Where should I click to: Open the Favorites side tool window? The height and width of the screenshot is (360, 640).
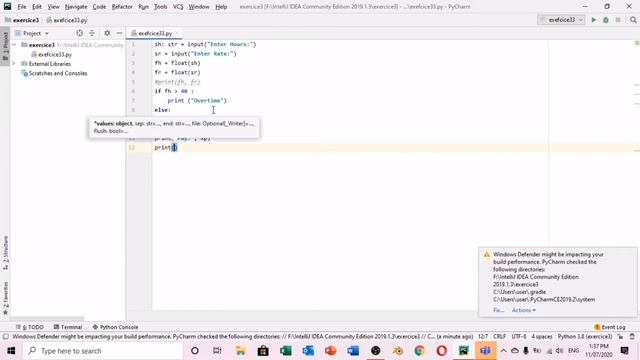click(5, 298)
